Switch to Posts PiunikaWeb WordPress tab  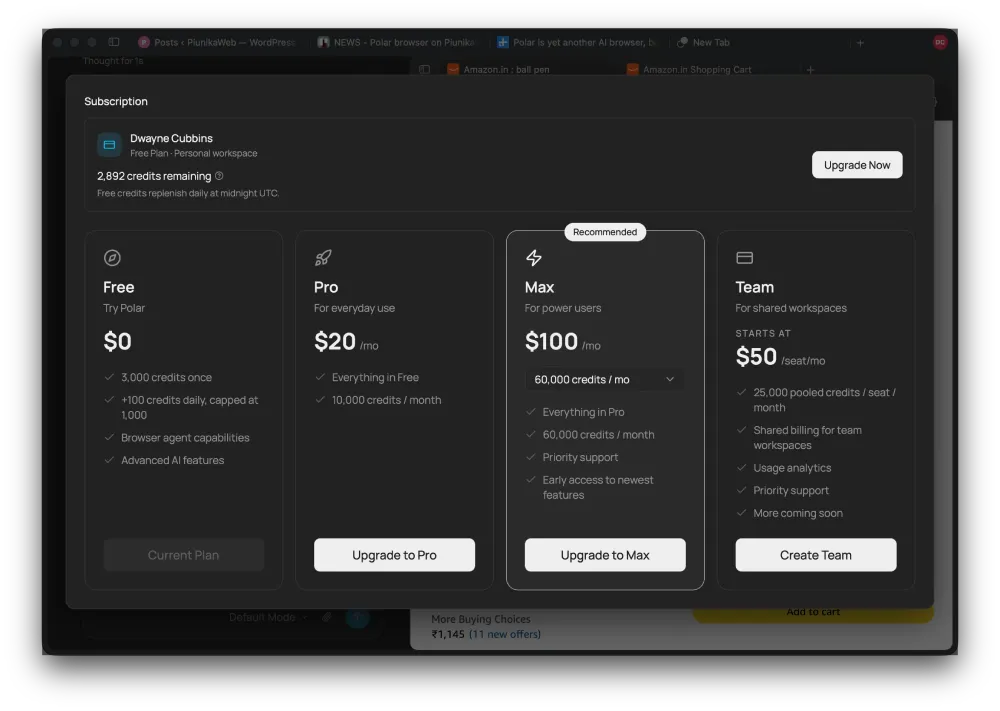(217, 42)
